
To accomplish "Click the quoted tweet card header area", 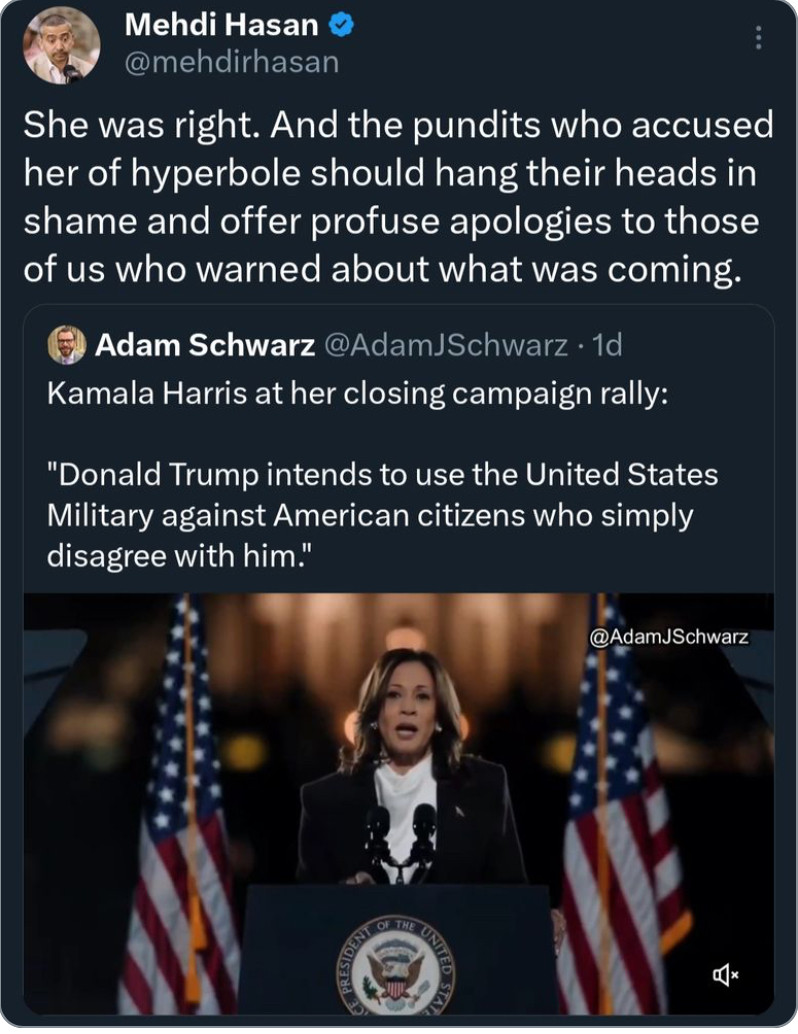I will [398, 345].
